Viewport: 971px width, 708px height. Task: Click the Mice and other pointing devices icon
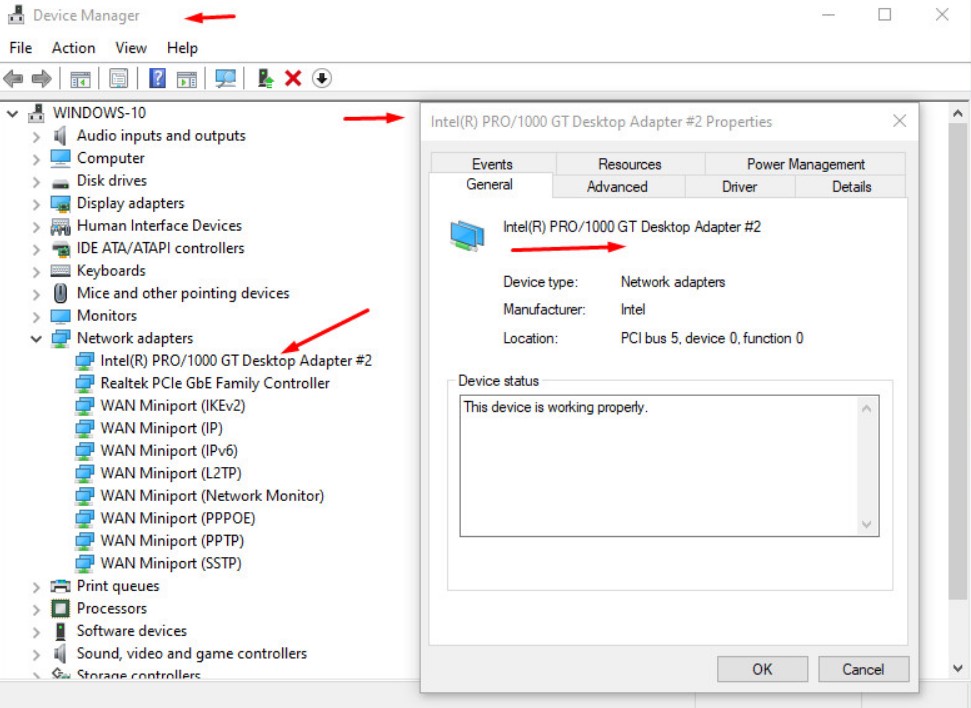(60, 293)
